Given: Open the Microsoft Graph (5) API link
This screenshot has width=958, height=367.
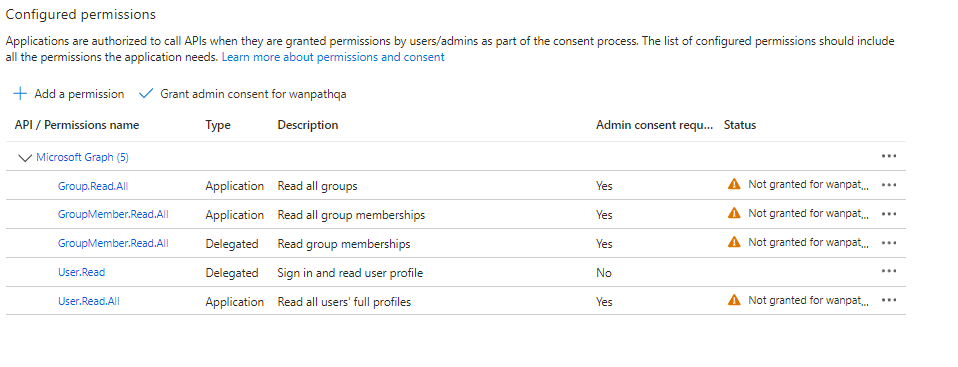Looking at the screenshot, I should [x=82, y=157].
